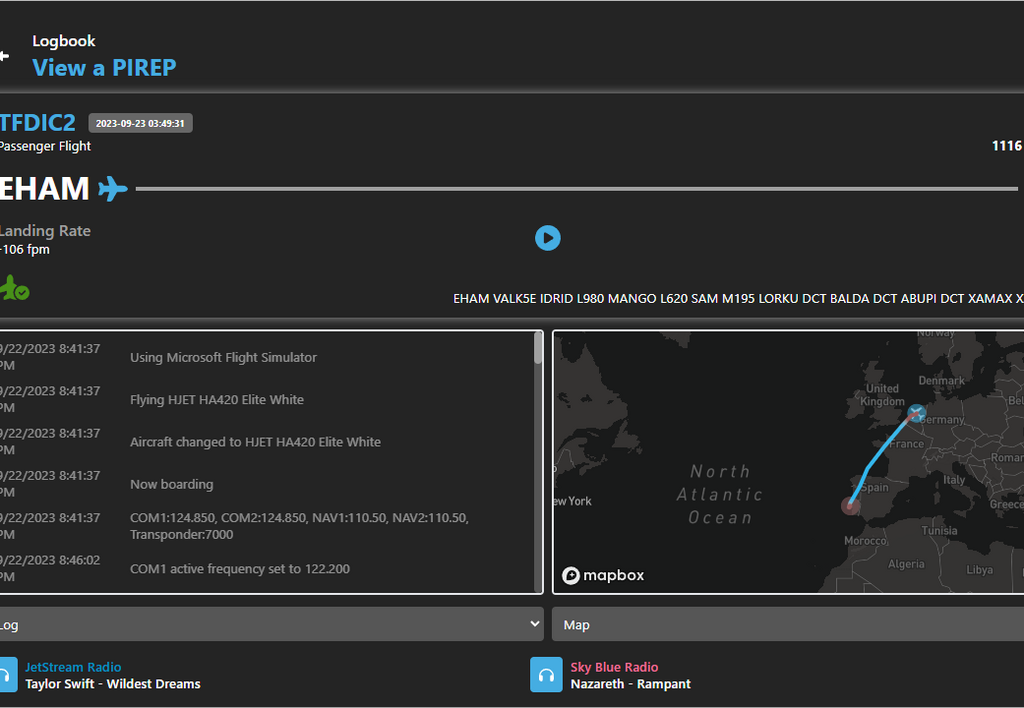Click the TFDIC2 flight number heading
Image resolution: width=1024 pixels, height=708 pixels.
tap(38, 123)
